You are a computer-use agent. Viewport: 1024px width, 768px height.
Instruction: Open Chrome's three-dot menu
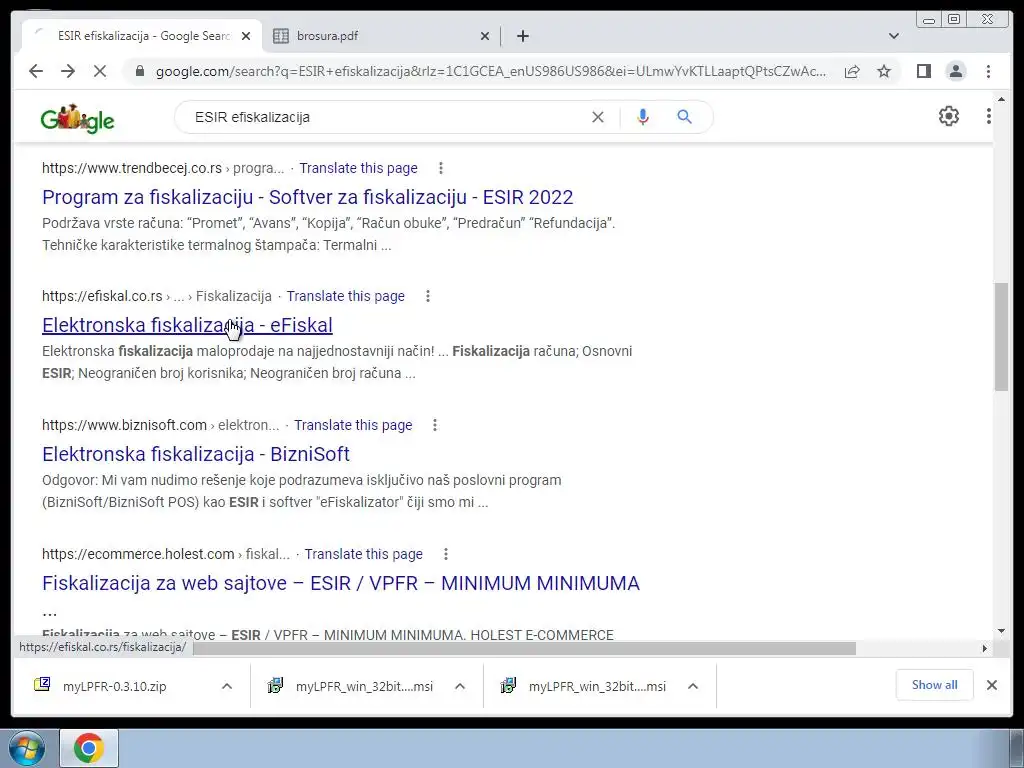(988, 71)
